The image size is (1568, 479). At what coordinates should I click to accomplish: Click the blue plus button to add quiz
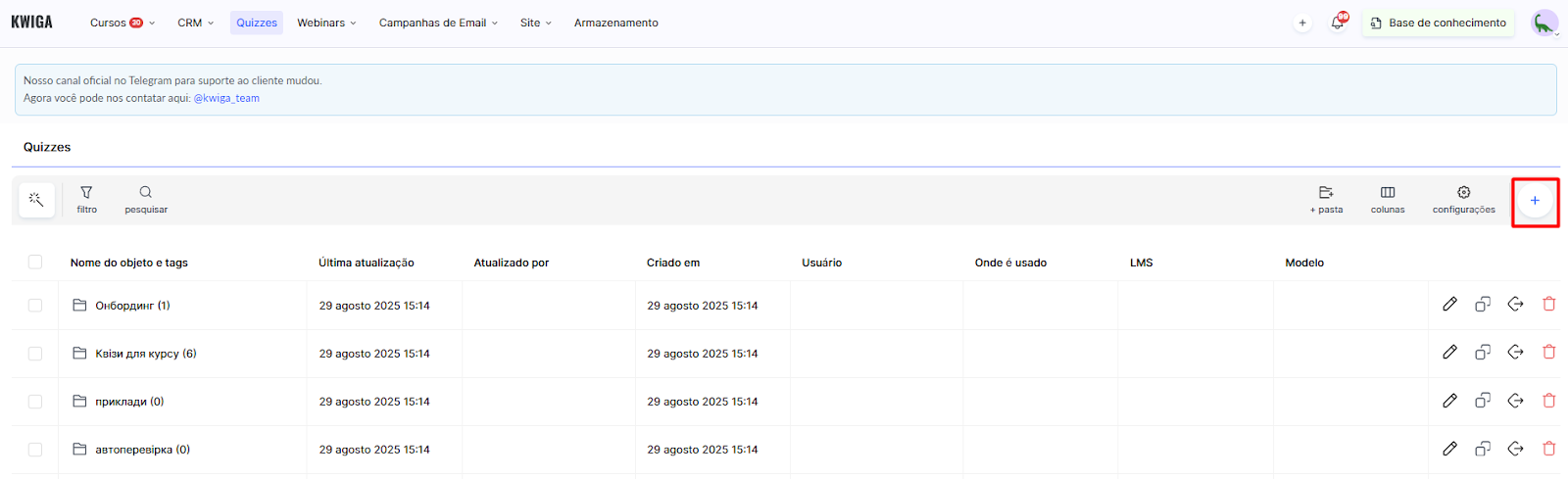point(1535,201)
